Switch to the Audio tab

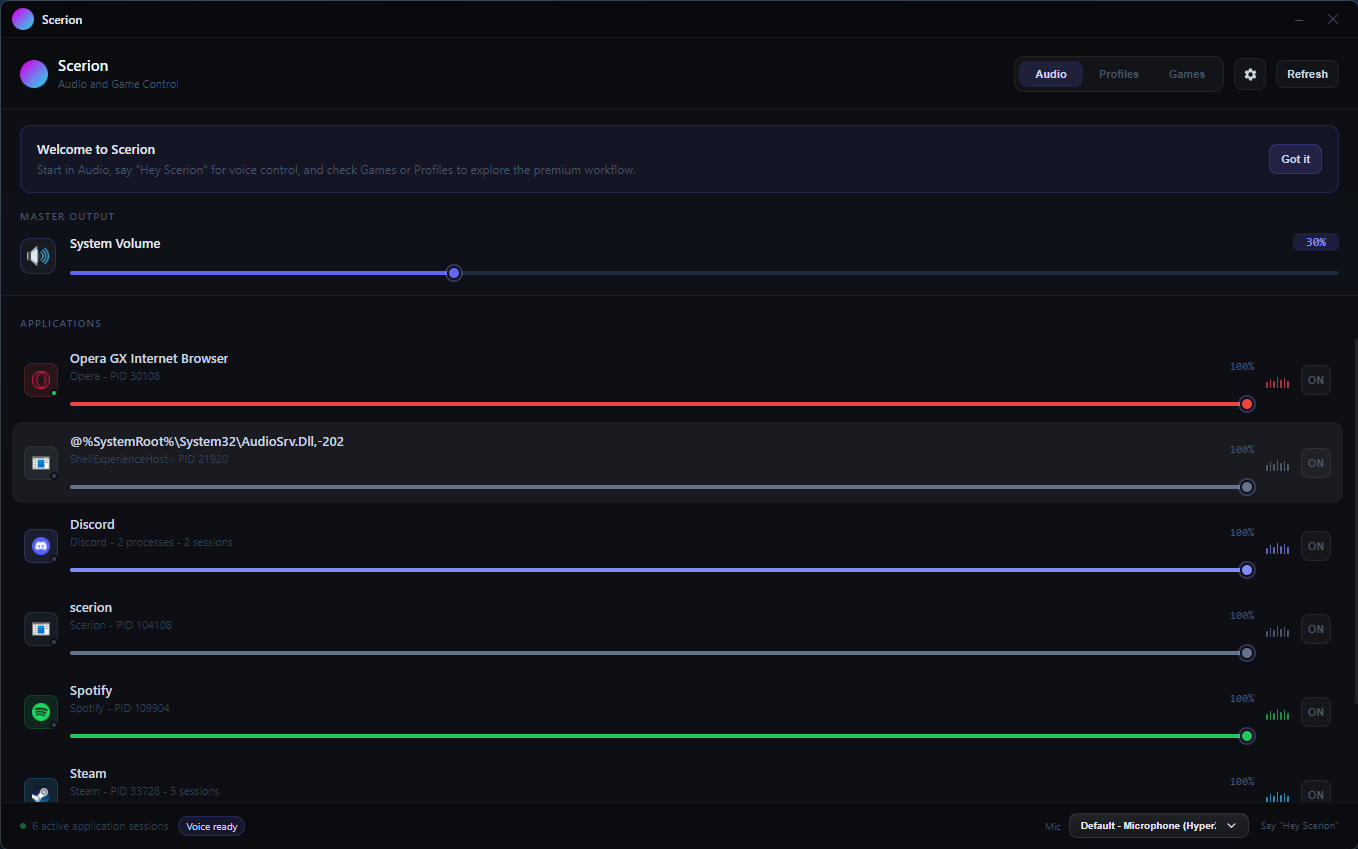coord(1051,74)
